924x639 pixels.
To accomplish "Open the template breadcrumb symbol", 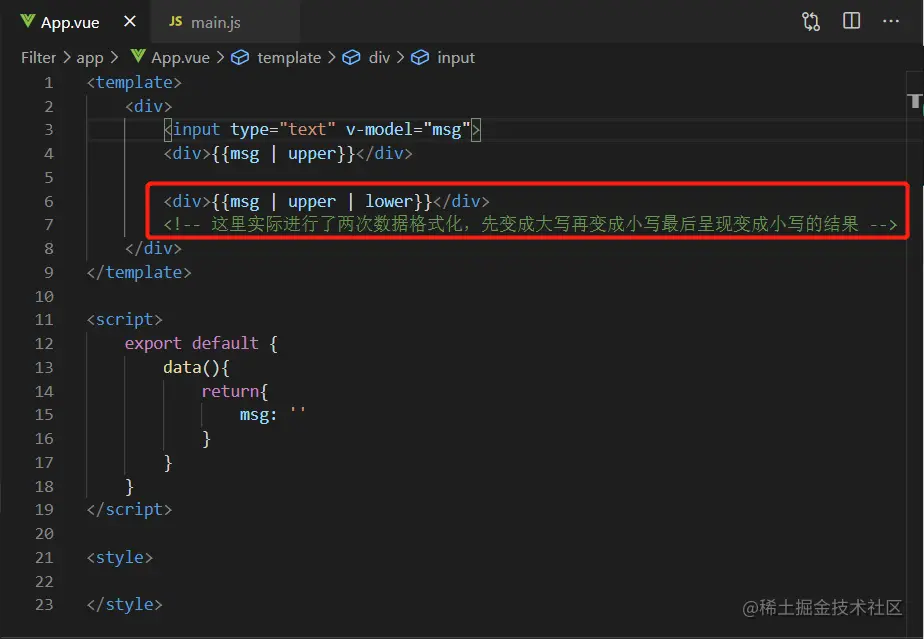I will [x=289, y=58].
